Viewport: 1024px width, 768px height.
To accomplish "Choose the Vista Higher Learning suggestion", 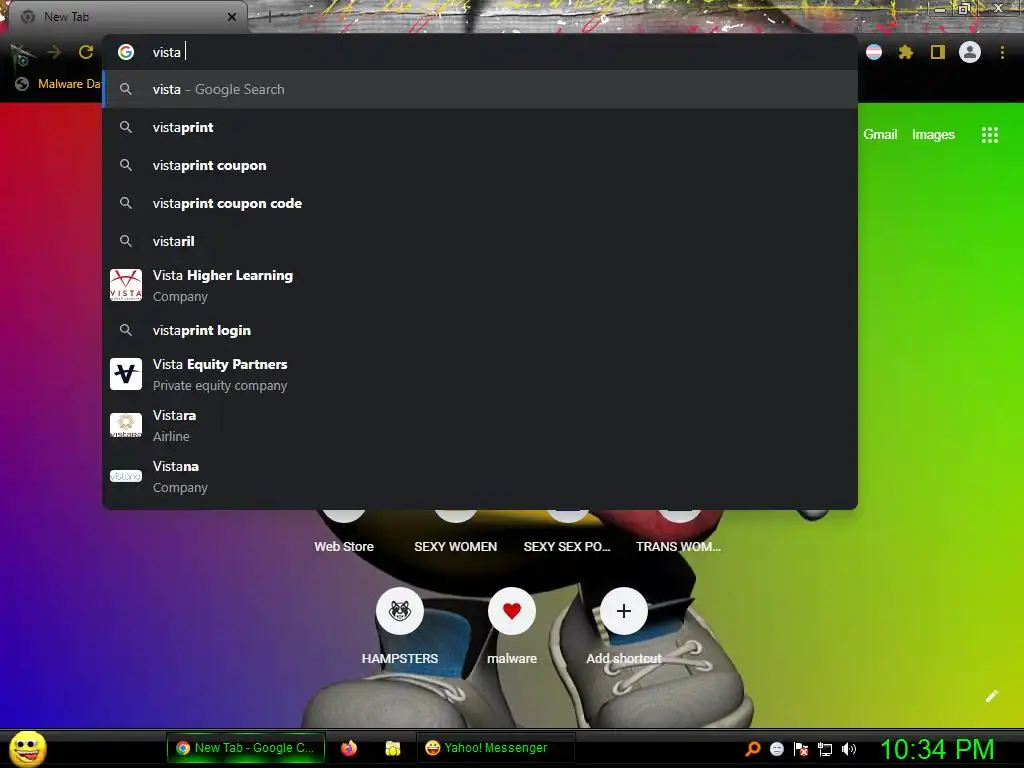I will [x=480, y=285].
